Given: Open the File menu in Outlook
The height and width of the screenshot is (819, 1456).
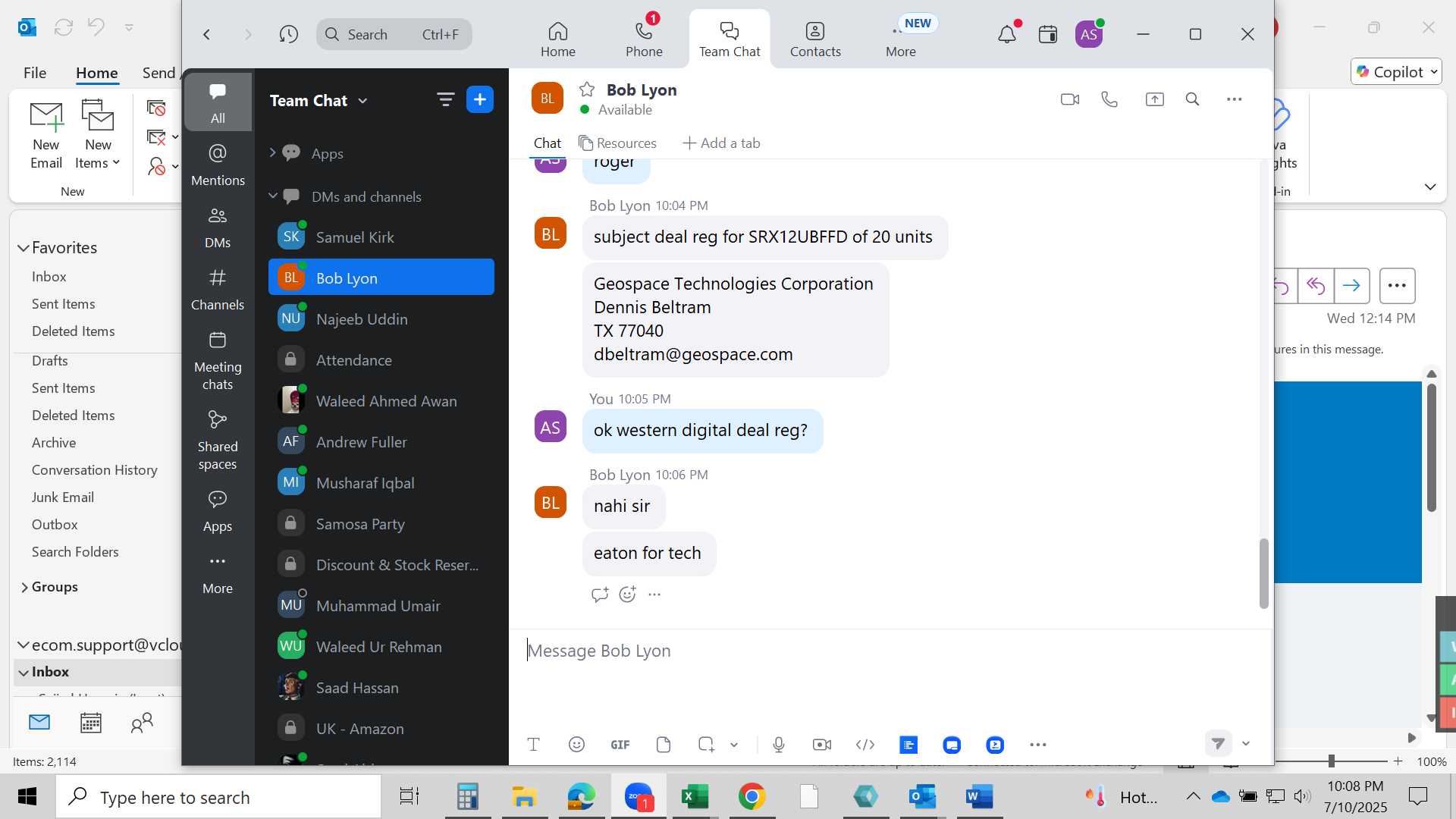Looking at the screenshot, I should 35,73.
